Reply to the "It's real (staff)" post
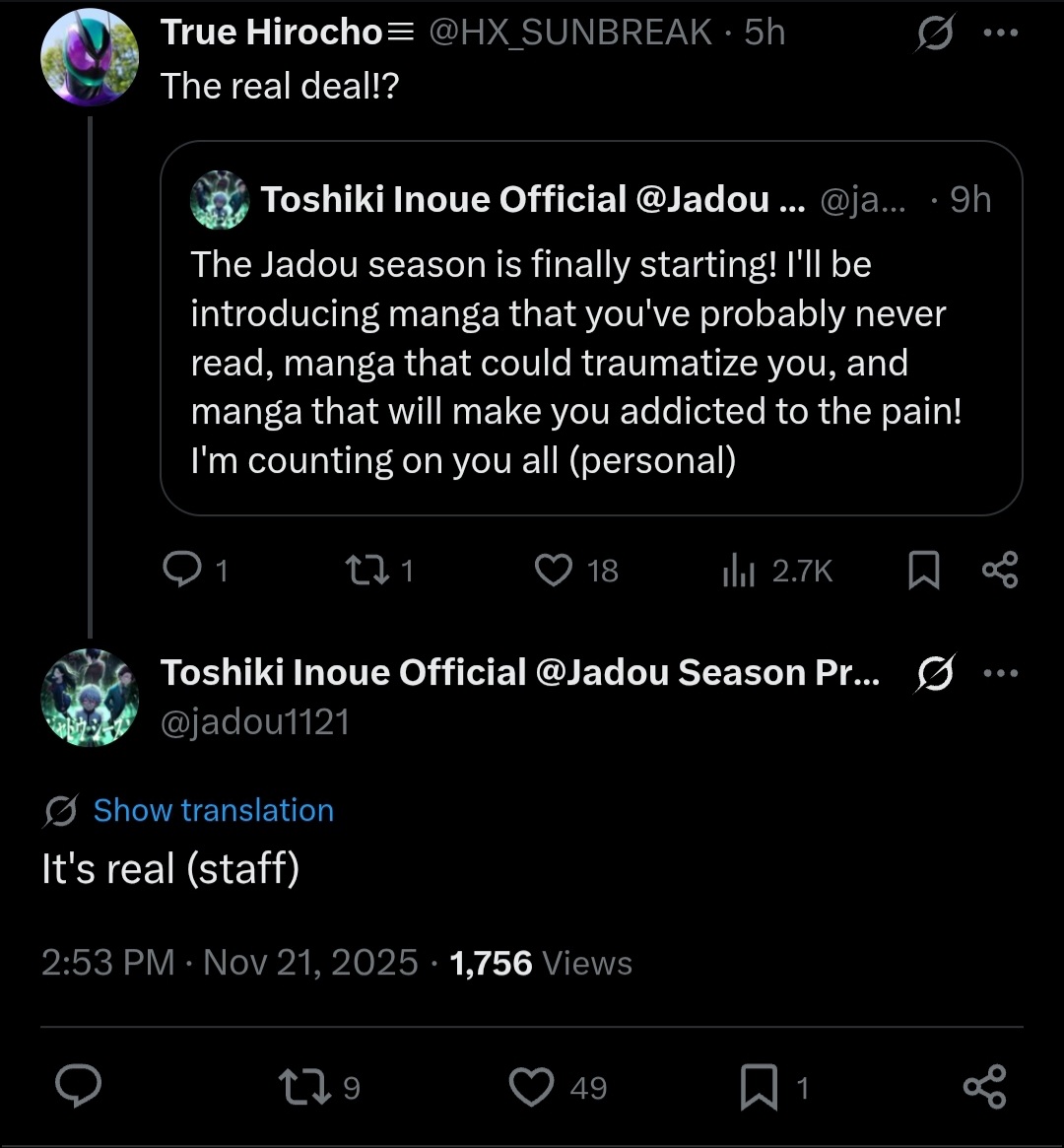The width and height of the screenshot is (1064, 1148). (77, 1087)
